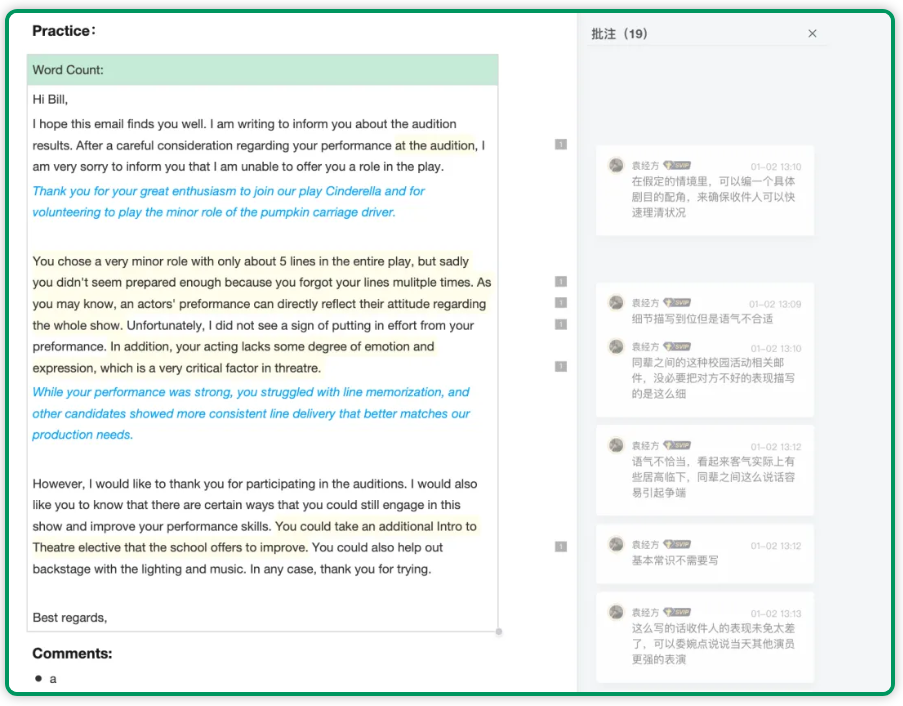Click the '批注 (19)' panel title
903x706 pixels.
(x=619, y=34)
